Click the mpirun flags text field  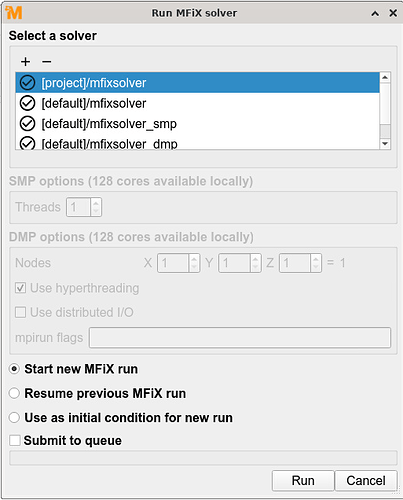tap(240, 338)
